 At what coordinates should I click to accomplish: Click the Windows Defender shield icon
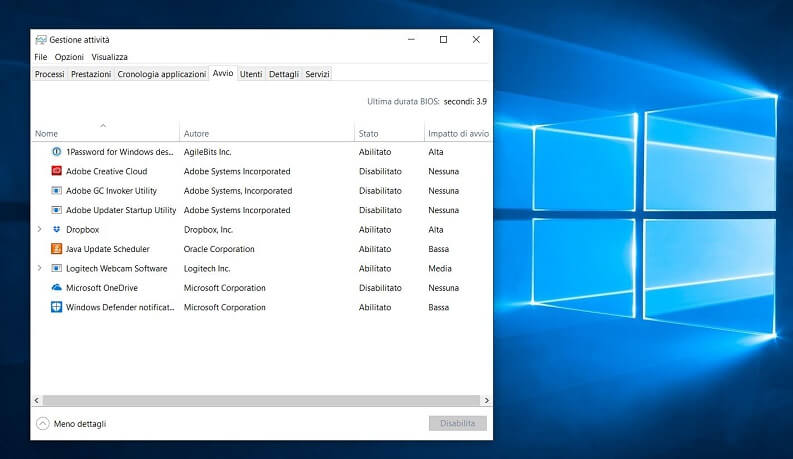tap(57, 307)
